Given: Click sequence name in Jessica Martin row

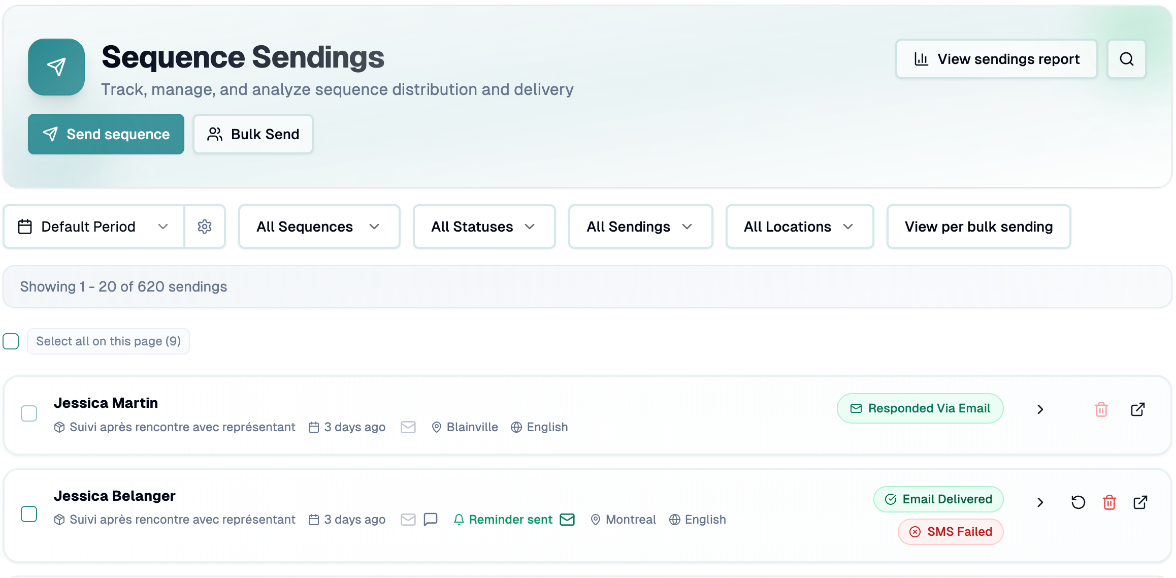Looking at the screenshot, I should coord(182,427).
